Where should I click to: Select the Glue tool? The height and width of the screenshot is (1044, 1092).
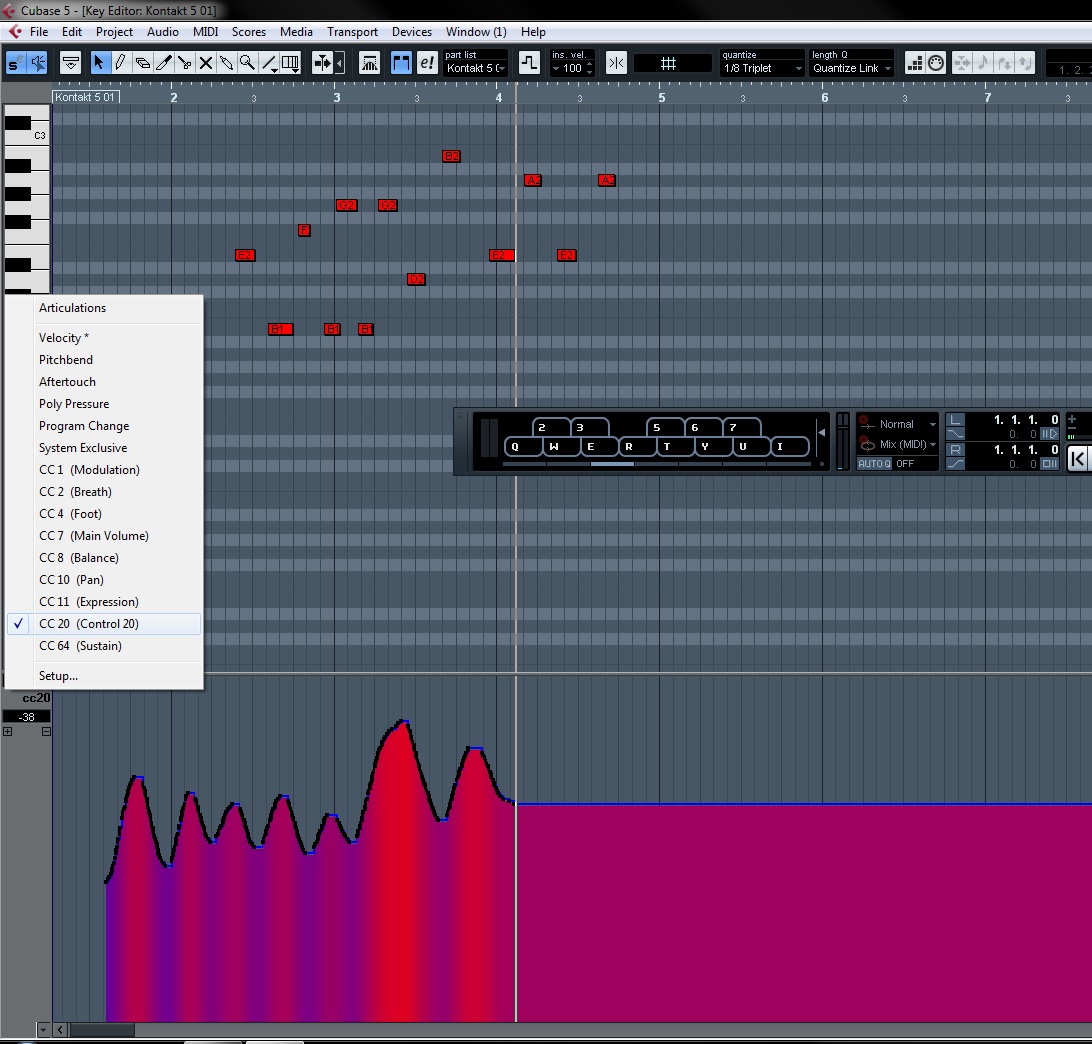(226, 63)
